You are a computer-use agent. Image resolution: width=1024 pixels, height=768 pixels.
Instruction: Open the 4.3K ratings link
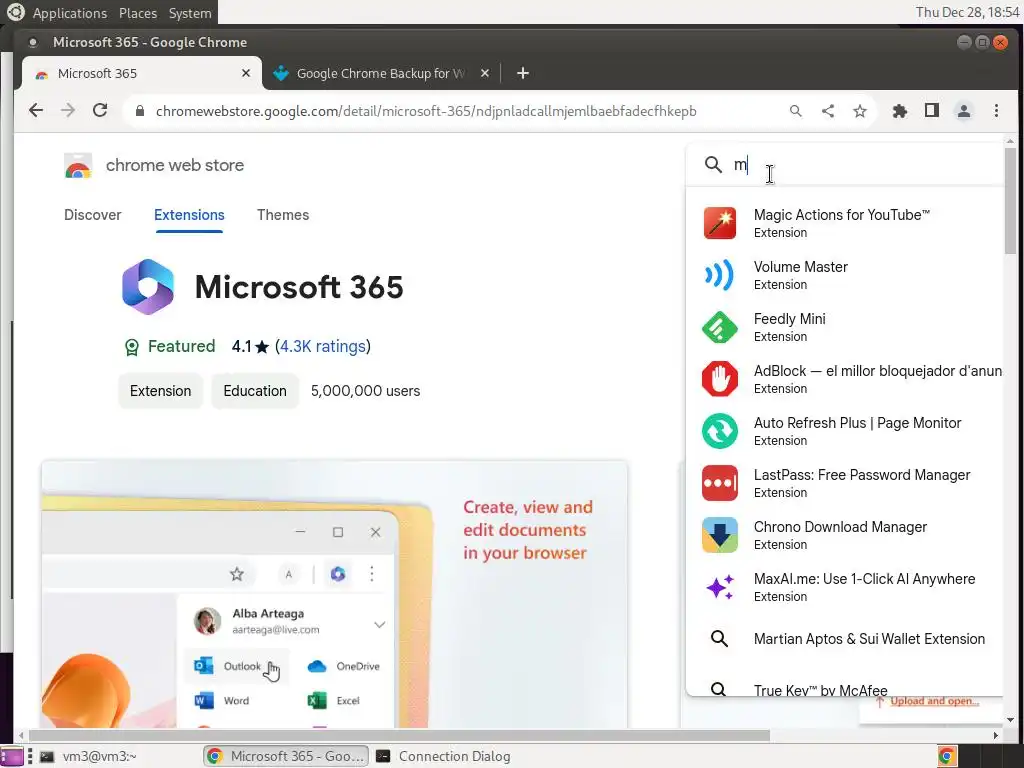pos(323,346)
